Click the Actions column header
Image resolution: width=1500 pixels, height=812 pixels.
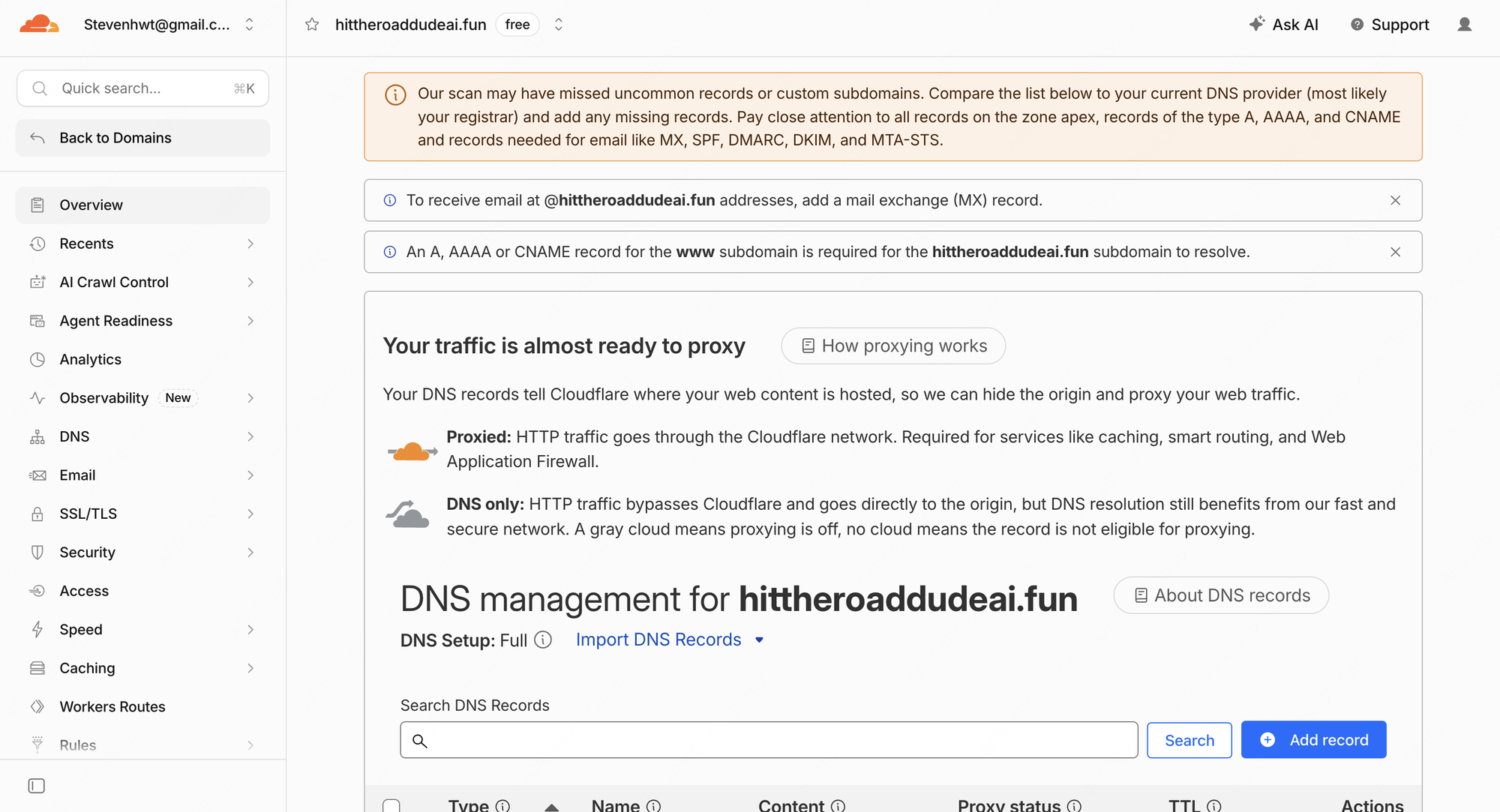pyautogui.click(x=1372, y=805)
